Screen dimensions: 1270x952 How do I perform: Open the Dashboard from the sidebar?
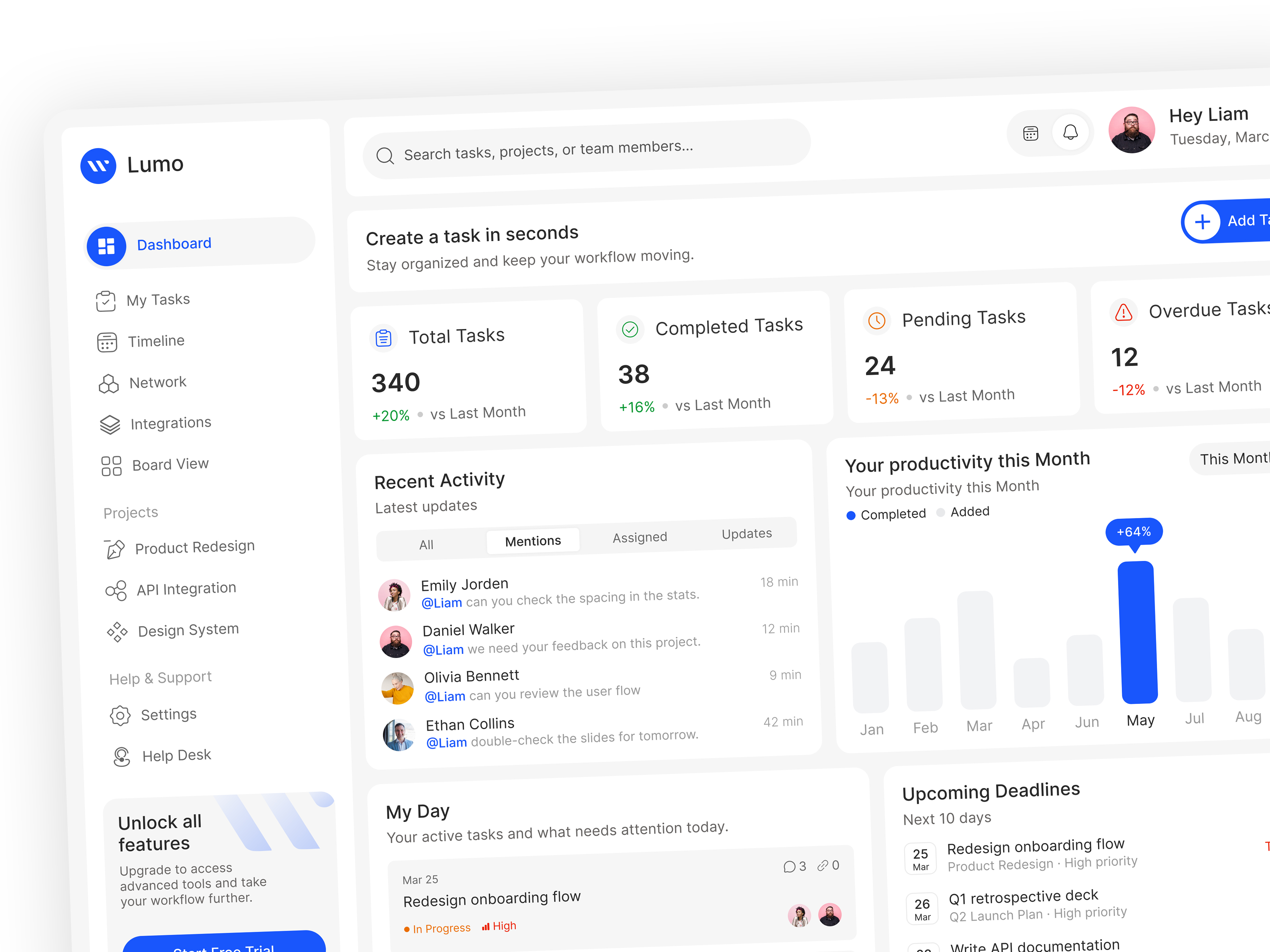pyautogui.click(x=174, y=243)
